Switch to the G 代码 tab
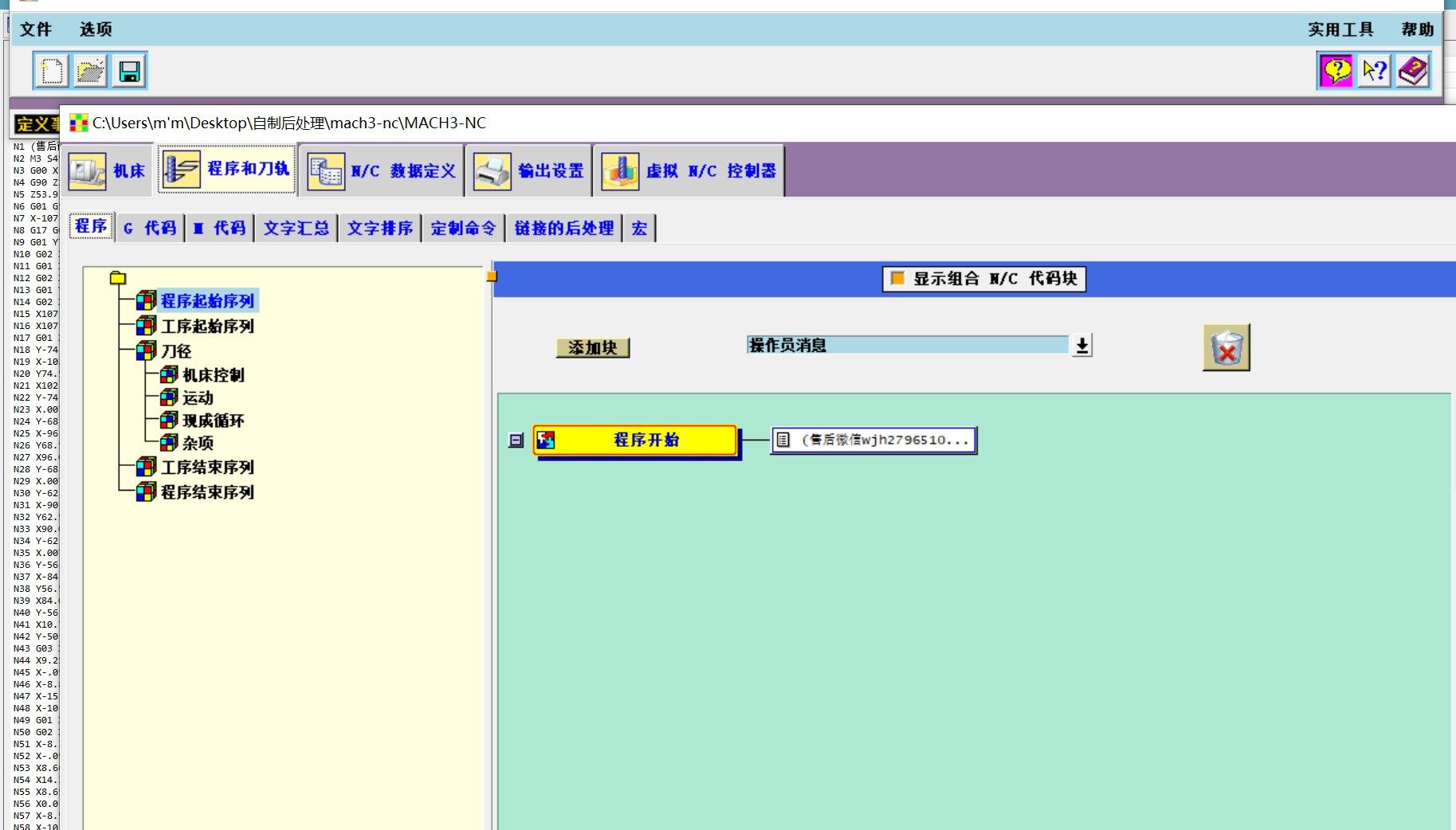 pyautogui.click(x=150, y=229)
